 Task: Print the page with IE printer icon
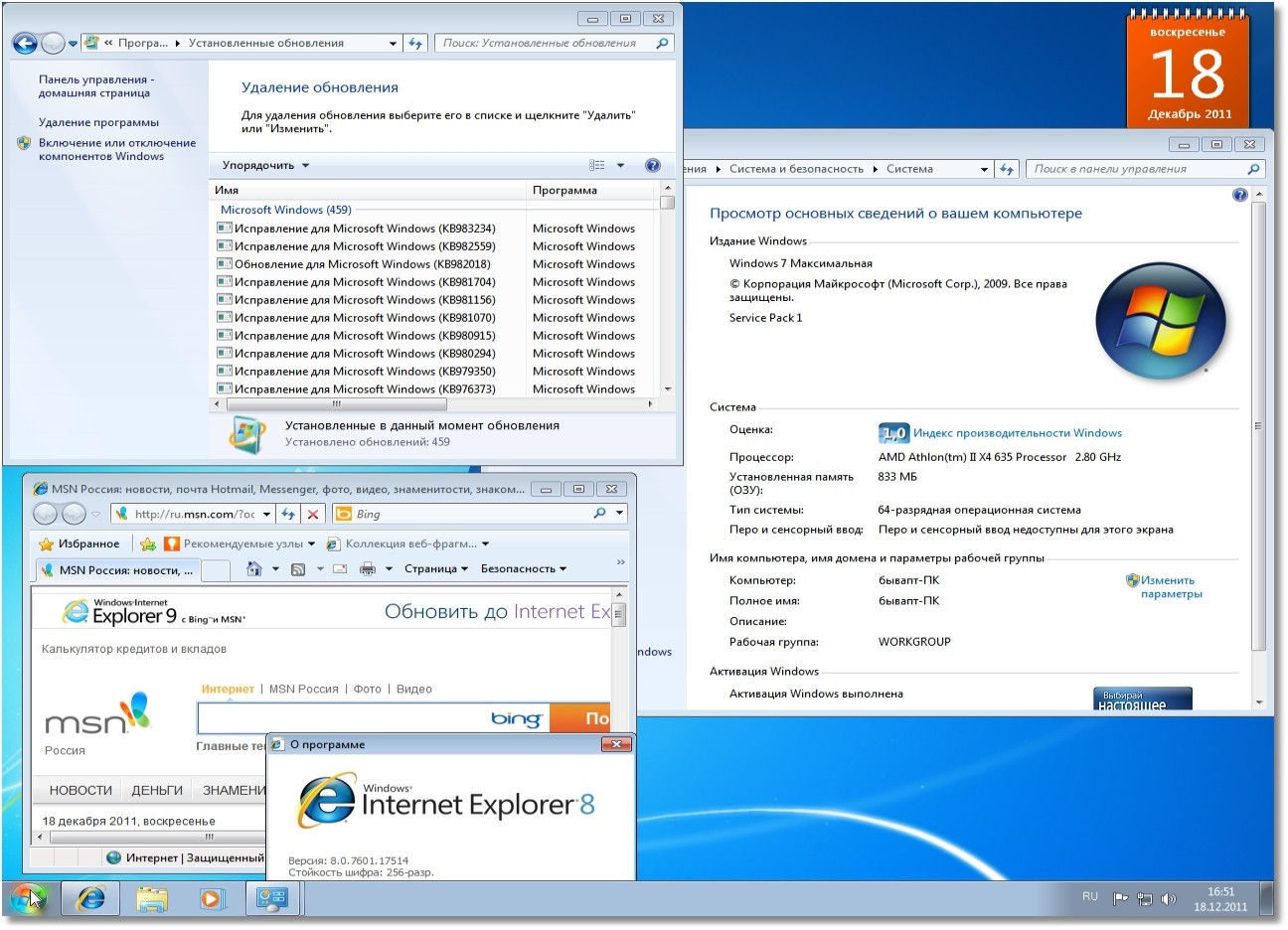(367, 569)
